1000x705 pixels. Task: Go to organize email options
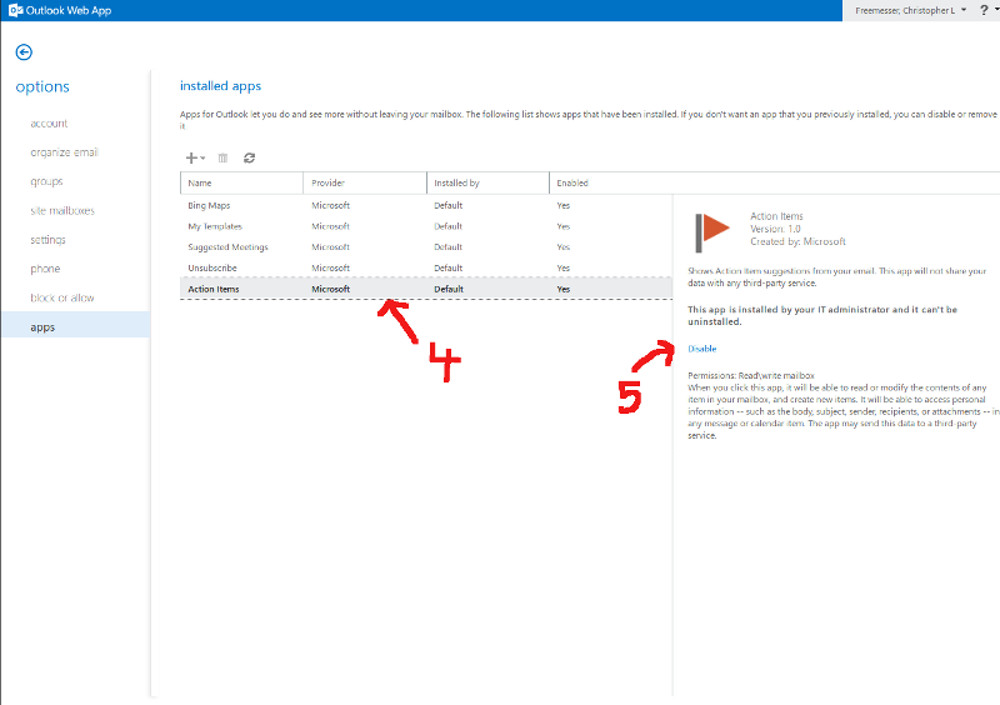(64, 153)
